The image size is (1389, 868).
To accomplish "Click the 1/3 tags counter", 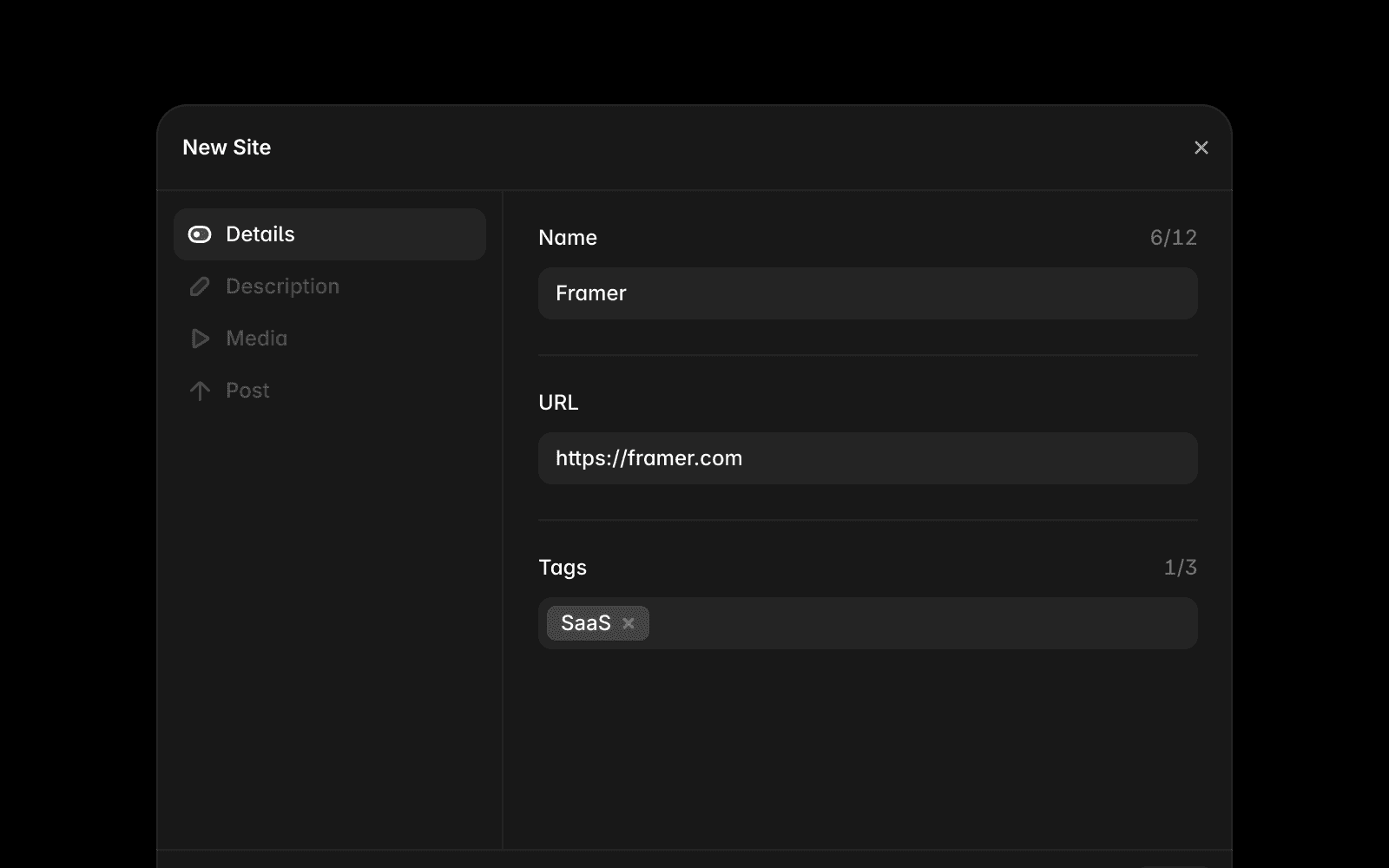I will [1181, 568].
